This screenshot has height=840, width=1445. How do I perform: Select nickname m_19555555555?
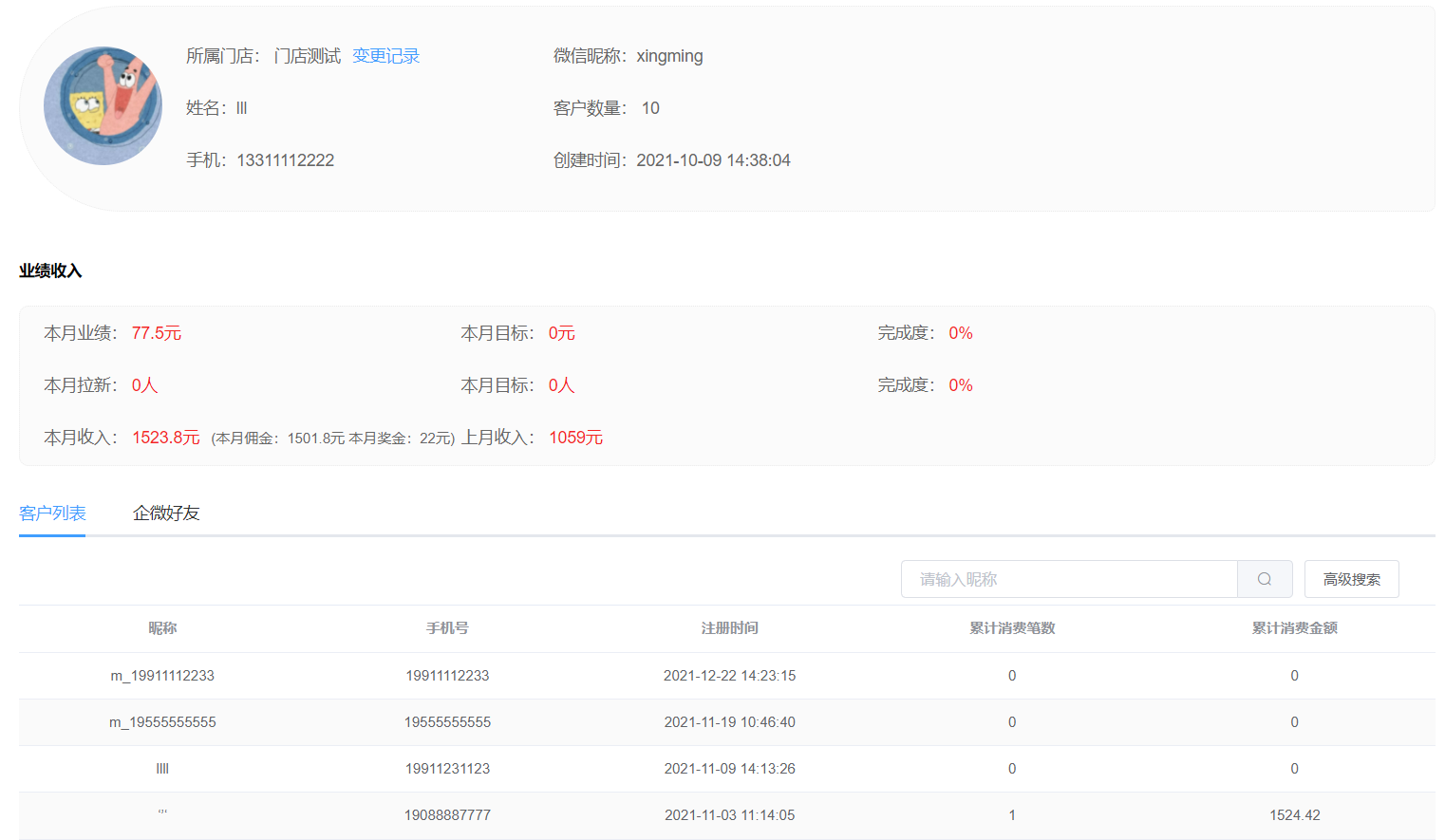tap(162, 722)
